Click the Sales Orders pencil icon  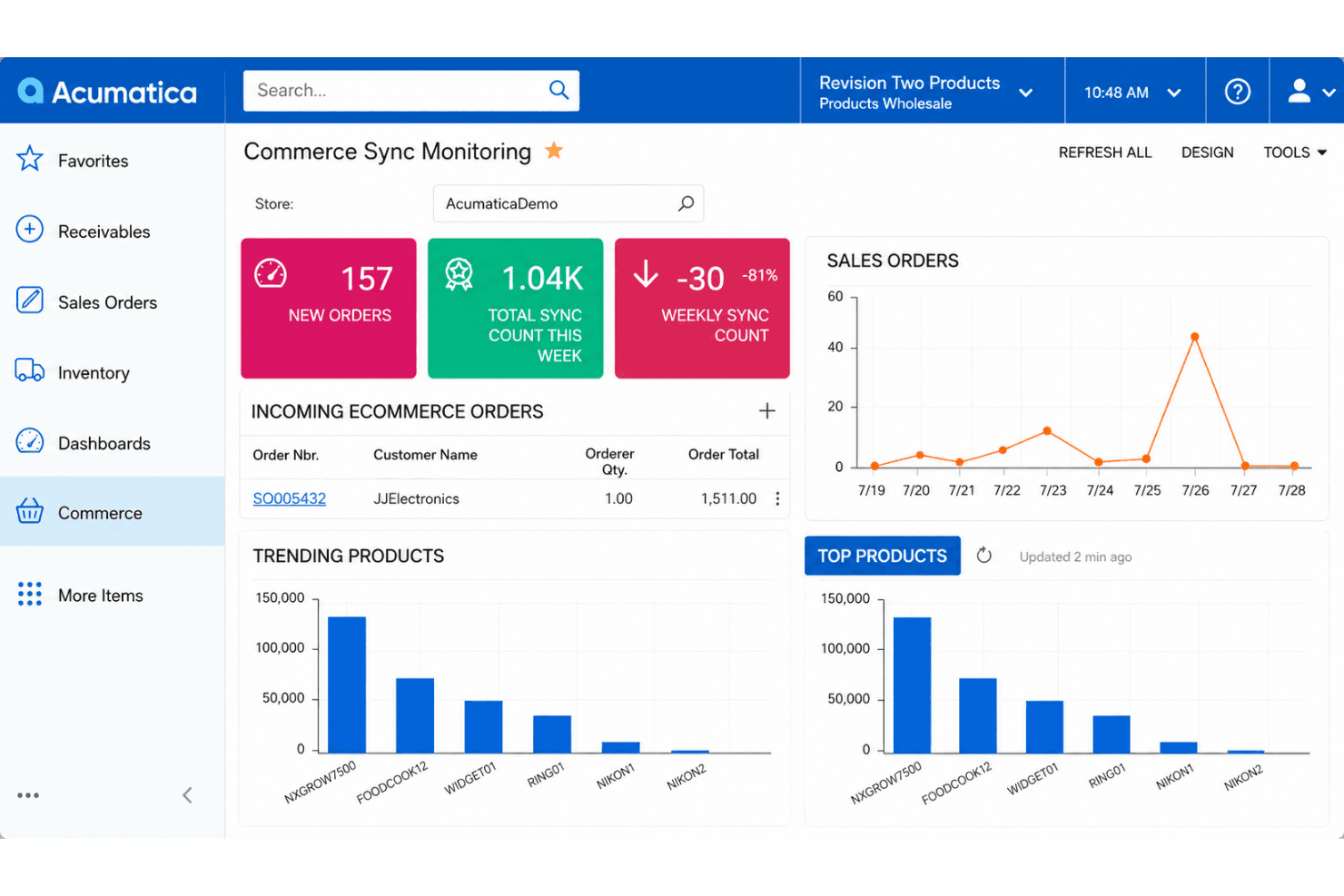(x=30, y=300)
